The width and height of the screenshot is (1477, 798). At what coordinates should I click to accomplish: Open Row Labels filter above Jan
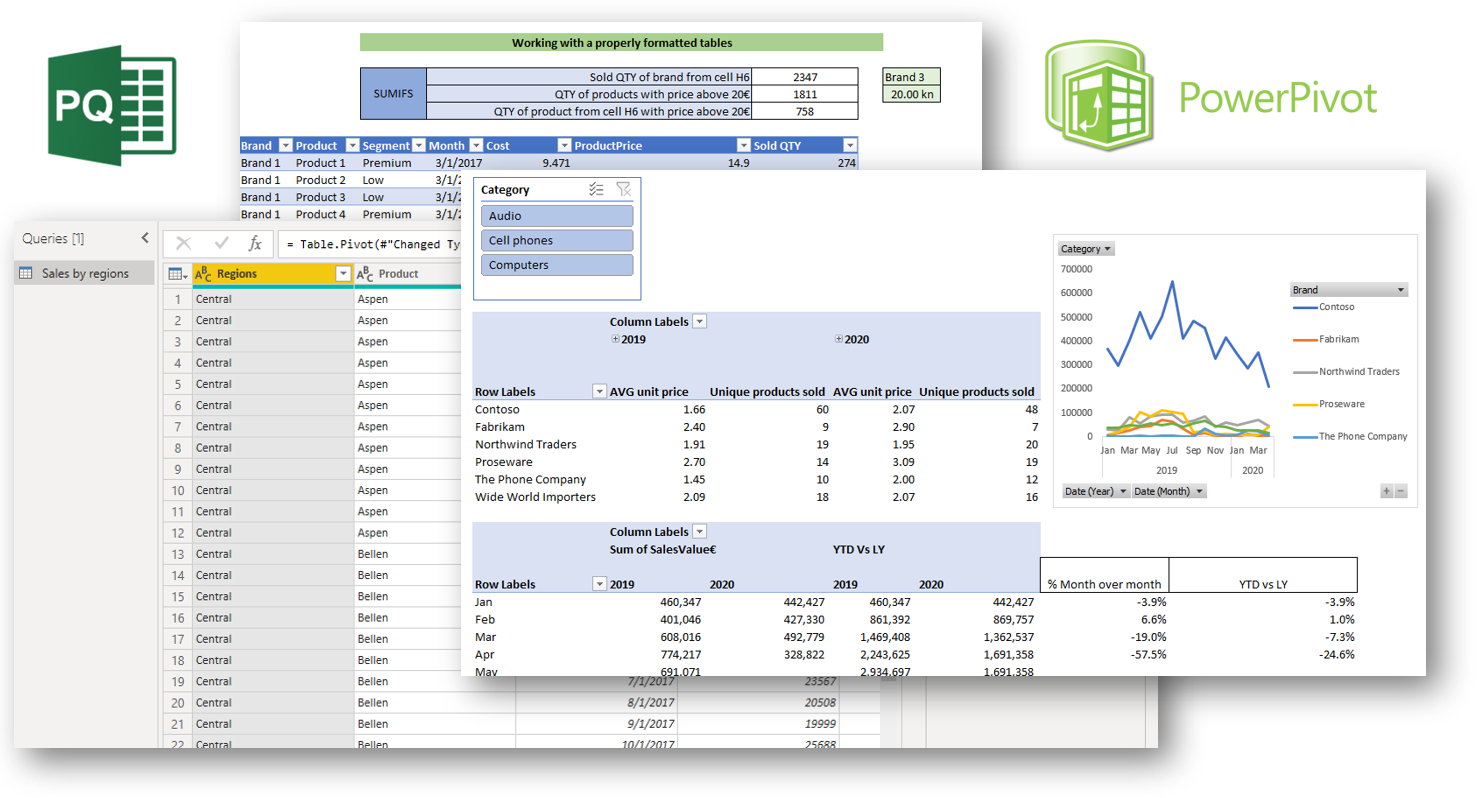599,584
